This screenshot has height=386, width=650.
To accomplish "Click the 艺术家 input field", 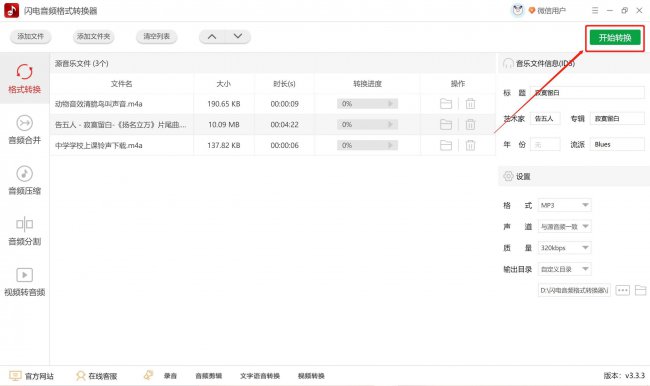I will (545, 119).
